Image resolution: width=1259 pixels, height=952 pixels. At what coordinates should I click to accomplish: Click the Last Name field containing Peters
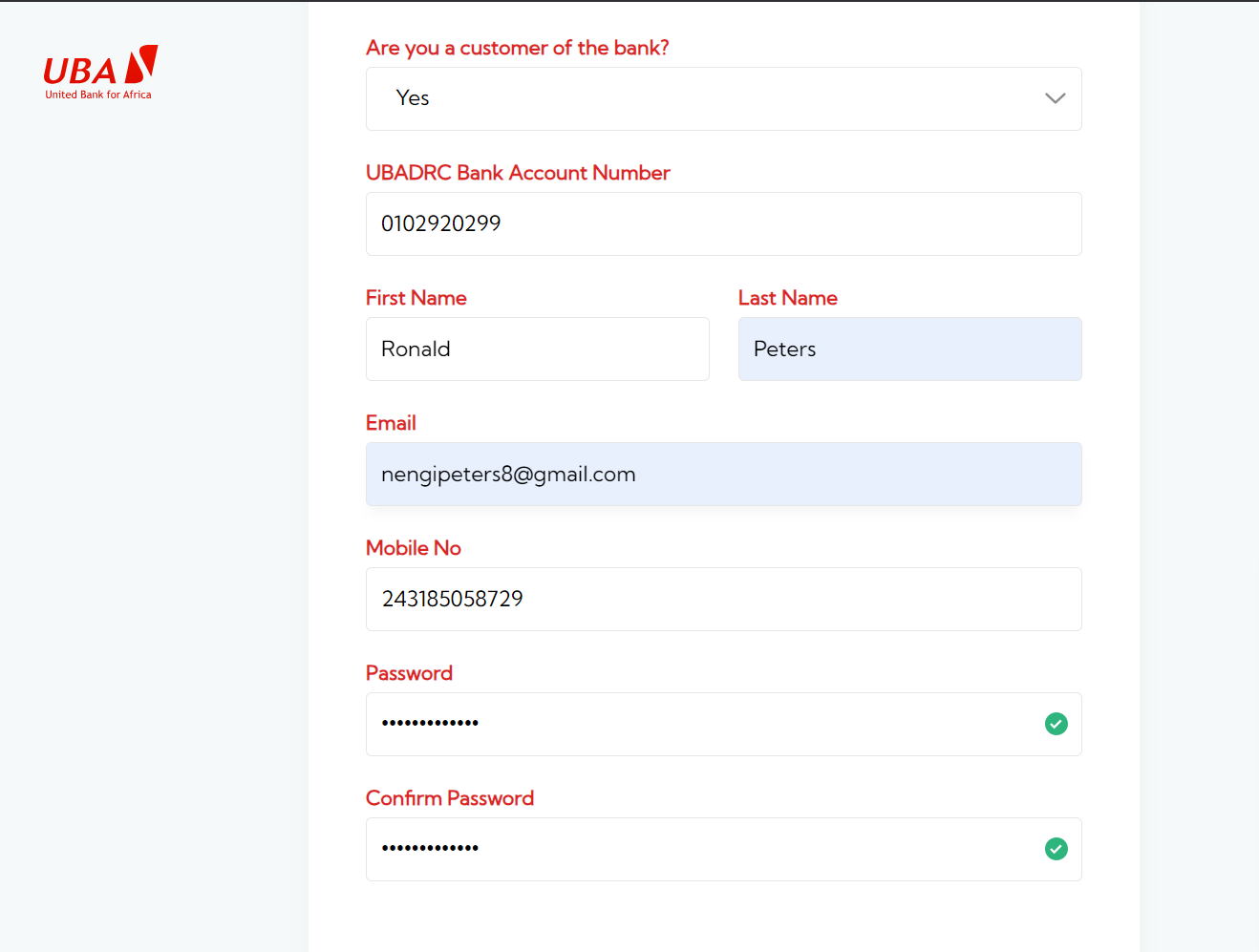909,349
